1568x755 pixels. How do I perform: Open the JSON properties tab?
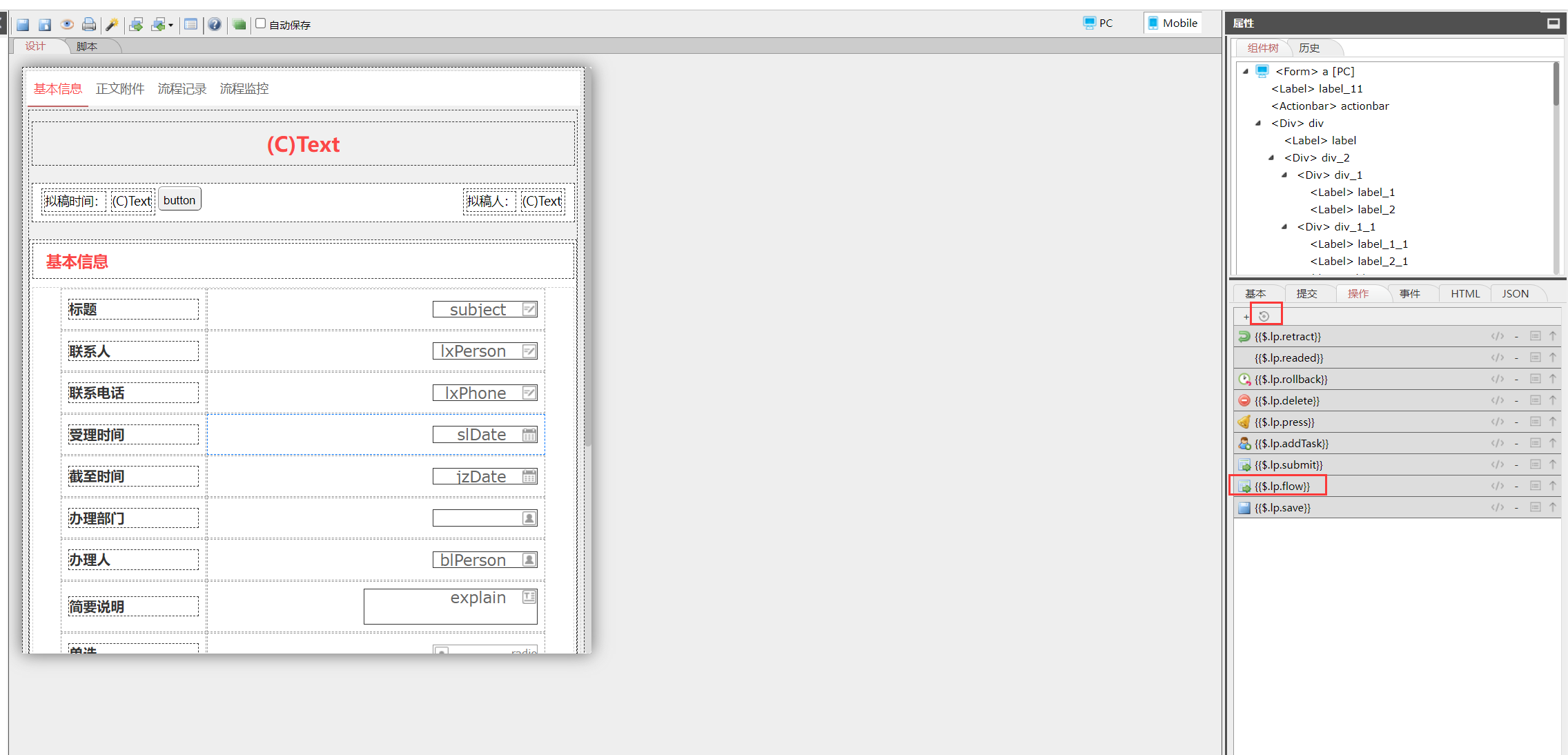point(1515,293)
